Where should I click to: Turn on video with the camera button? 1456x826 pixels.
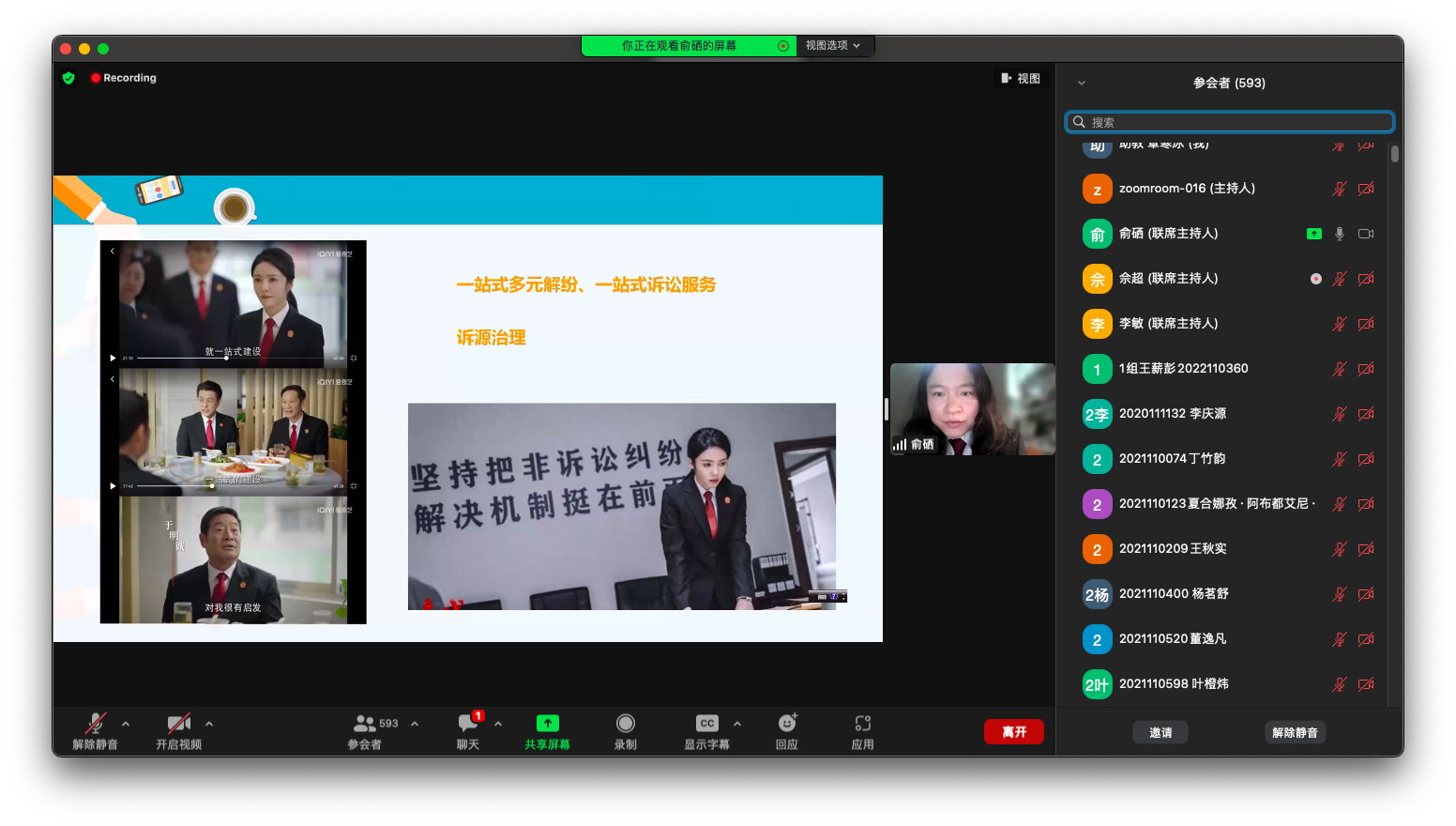coord(178,724)
